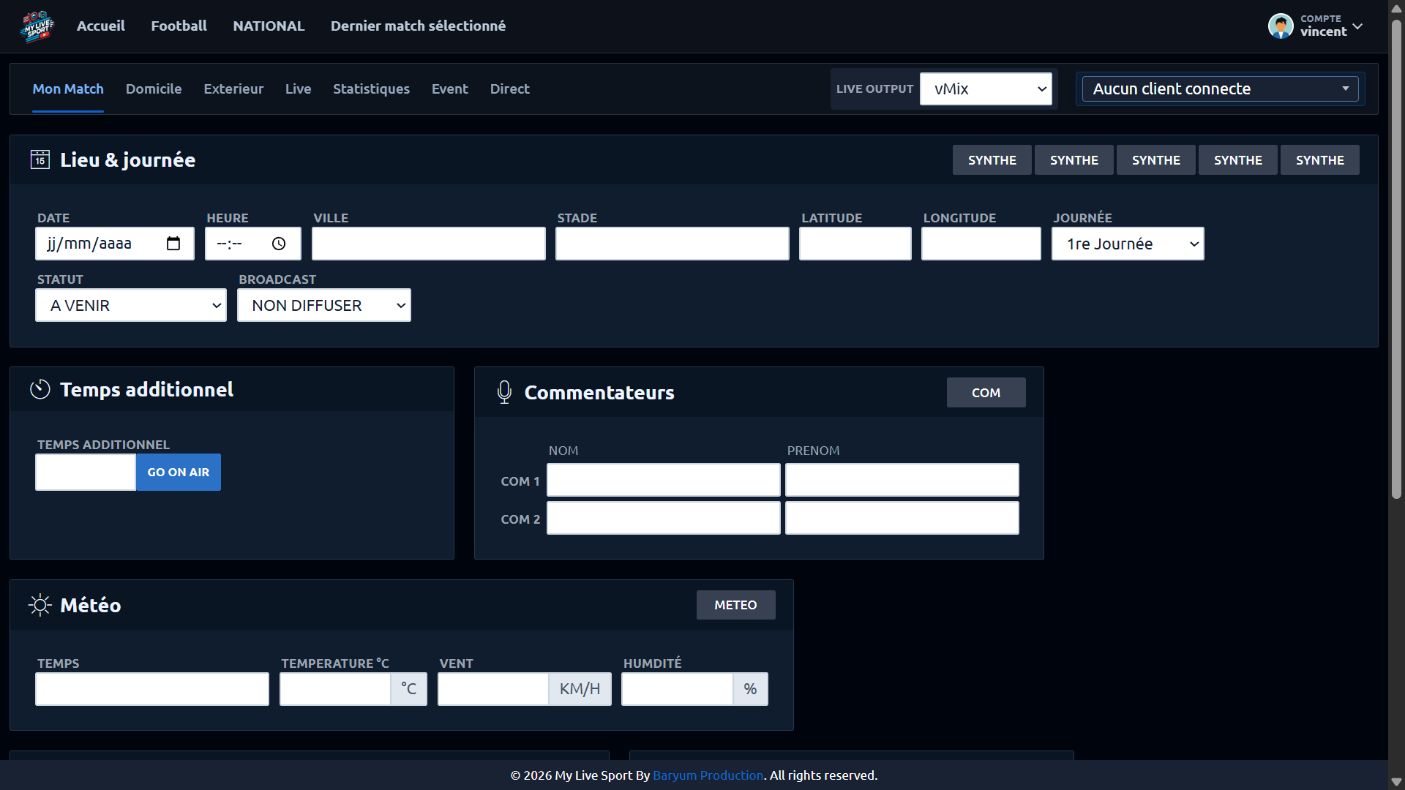Open the Baryum Production link
Image resolution: width=1405 pixels, height=790 pixels.
pyautogui.click(x=708, y=775)
